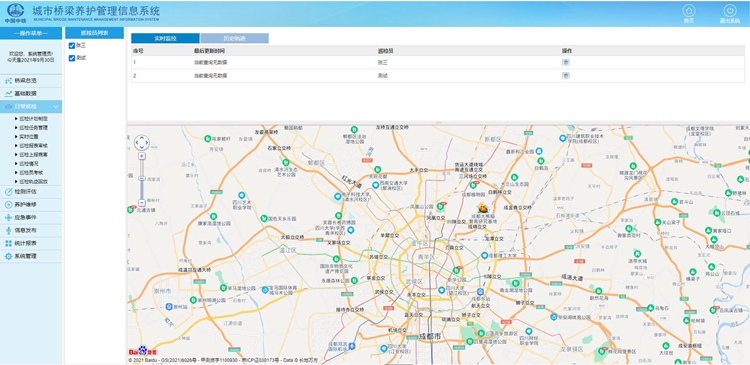The width and height of the screenshot is (750, 365).
Task: Open the 养护维修 menu label
Action: (25, 204)
